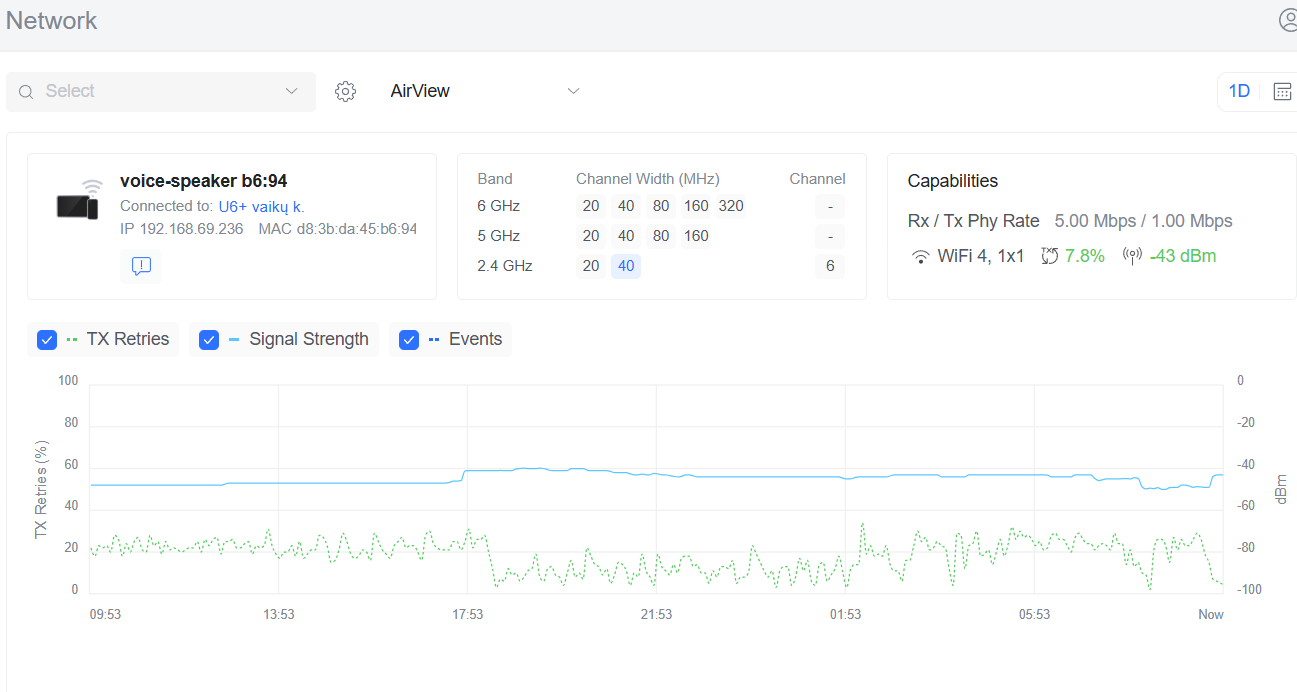Screen dimensions: 1297x692
Task: Select the 1D time range
Action: click(1239, 91)
